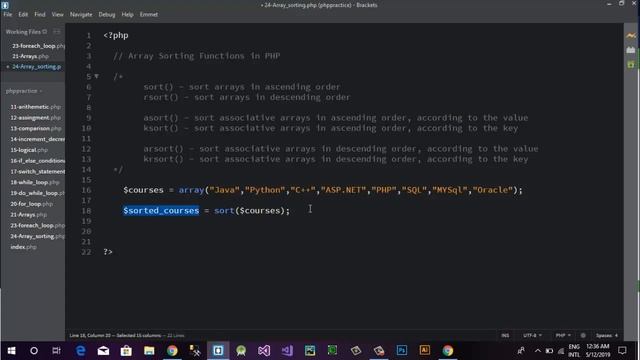The height and width of the screenshot is (360, 640).
Task: Open the Extension Manager icon
Action: tap(631, 50)
